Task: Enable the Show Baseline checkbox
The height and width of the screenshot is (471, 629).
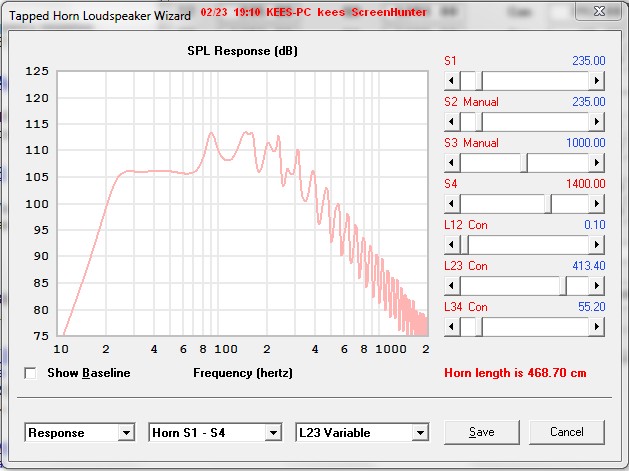Action: coord(30,374)
